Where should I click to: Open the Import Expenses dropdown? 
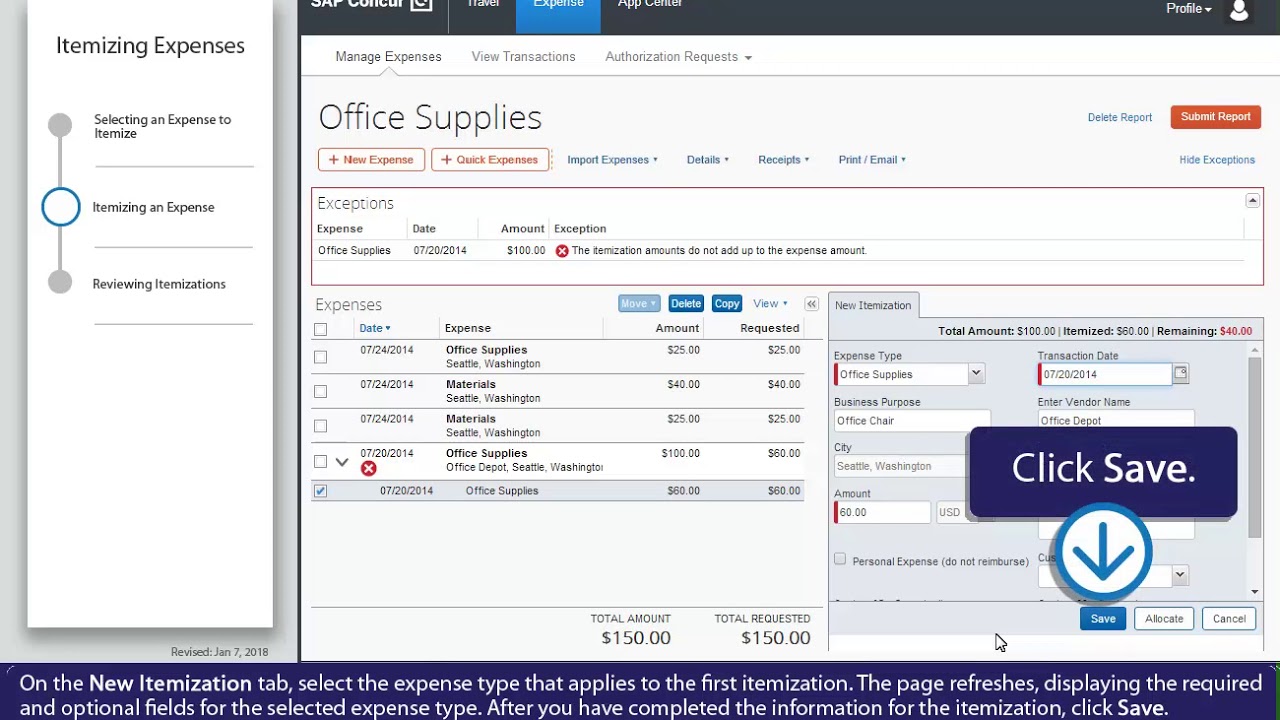tap(612, 160)
